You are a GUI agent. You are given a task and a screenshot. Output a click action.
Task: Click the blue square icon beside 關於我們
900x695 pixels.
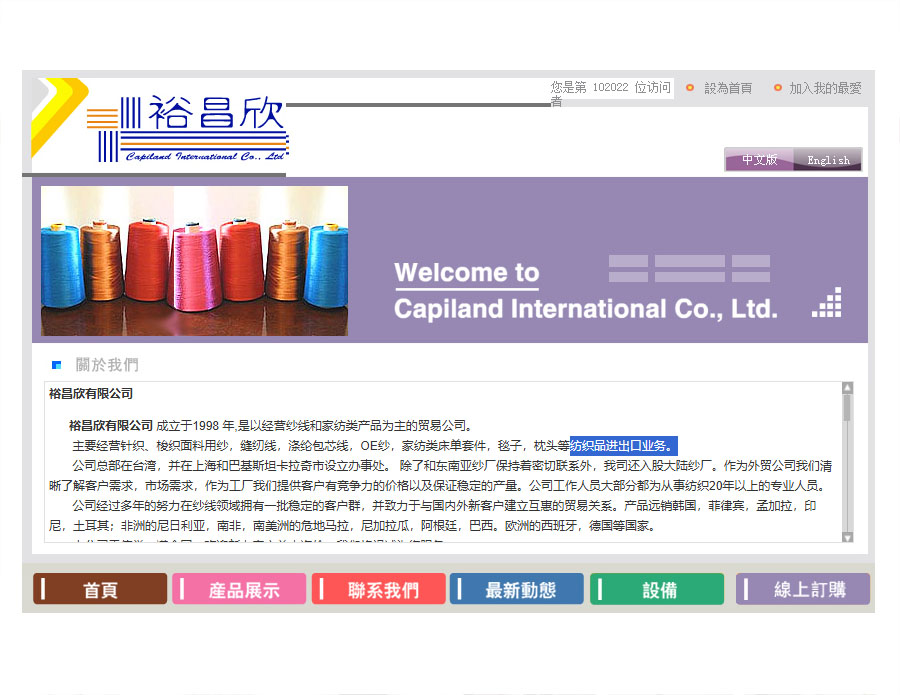click(57, 365)
